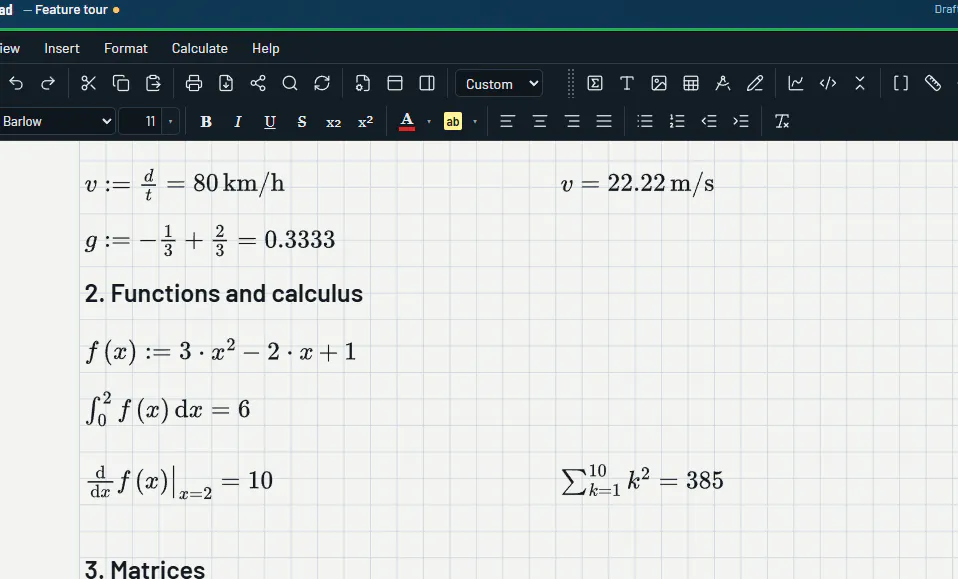Apply red font color swatch

point(407,122)
